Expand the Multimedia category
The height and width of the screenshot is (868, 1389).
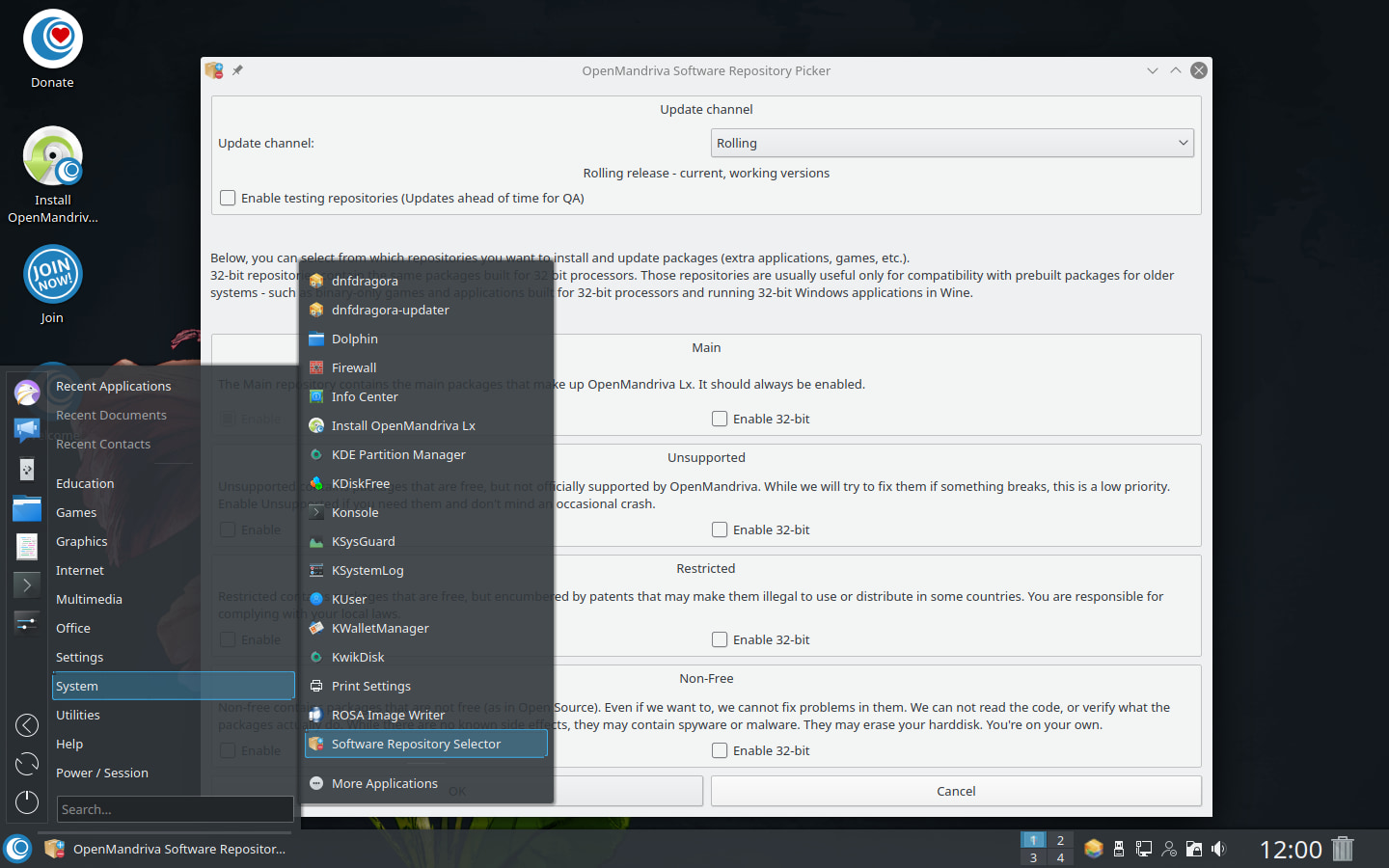coord(174,599)
